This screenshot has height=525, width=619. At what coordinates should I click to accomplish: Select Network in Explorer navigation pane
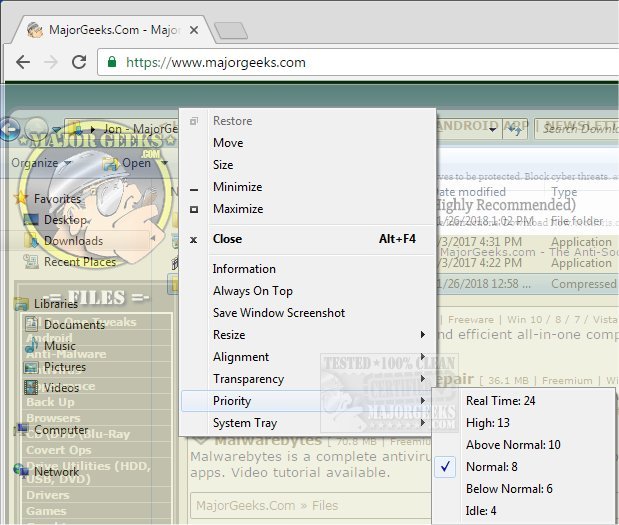56,472
